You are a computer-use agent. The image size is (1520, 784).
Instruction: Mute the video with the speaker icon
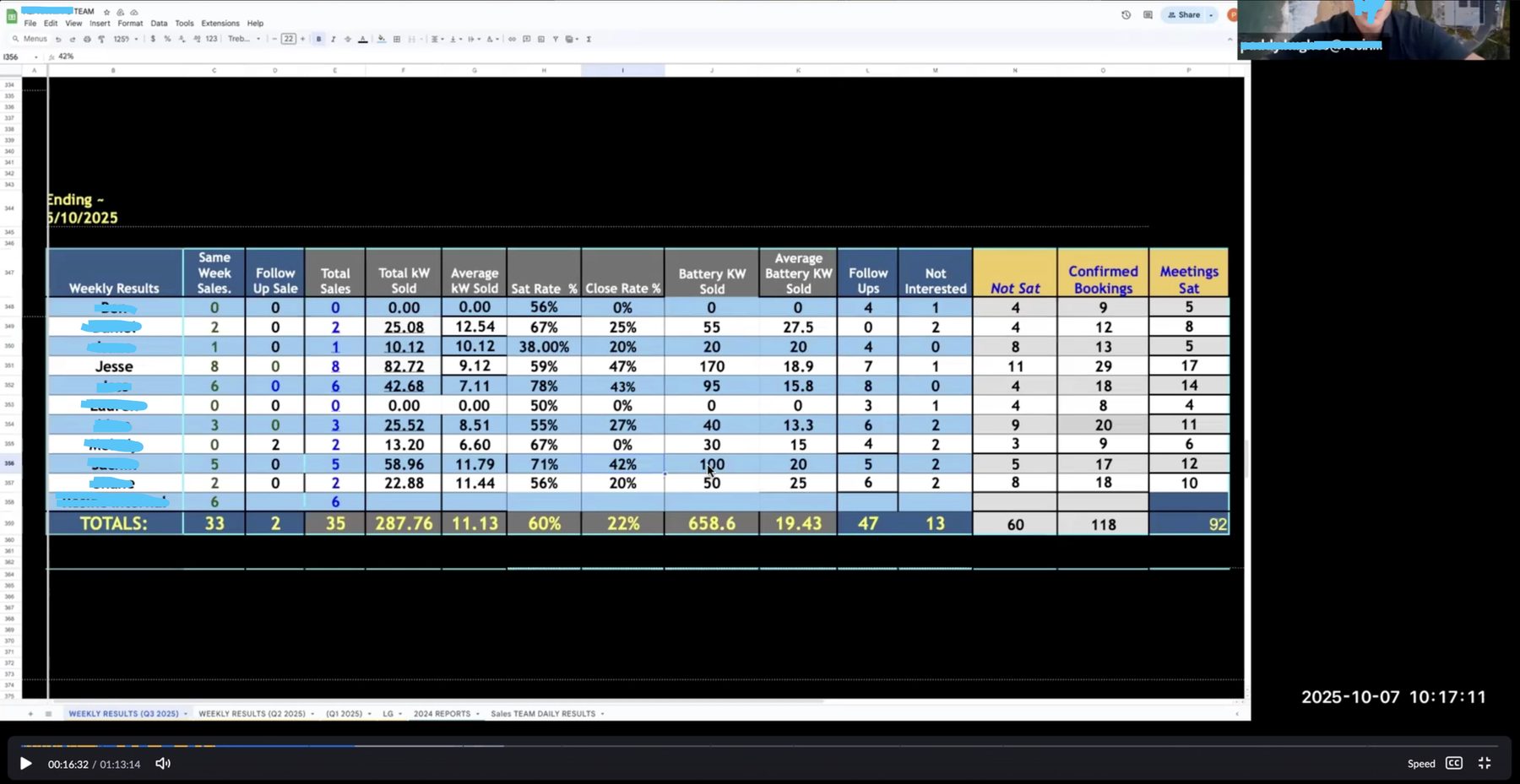point(163,763)
